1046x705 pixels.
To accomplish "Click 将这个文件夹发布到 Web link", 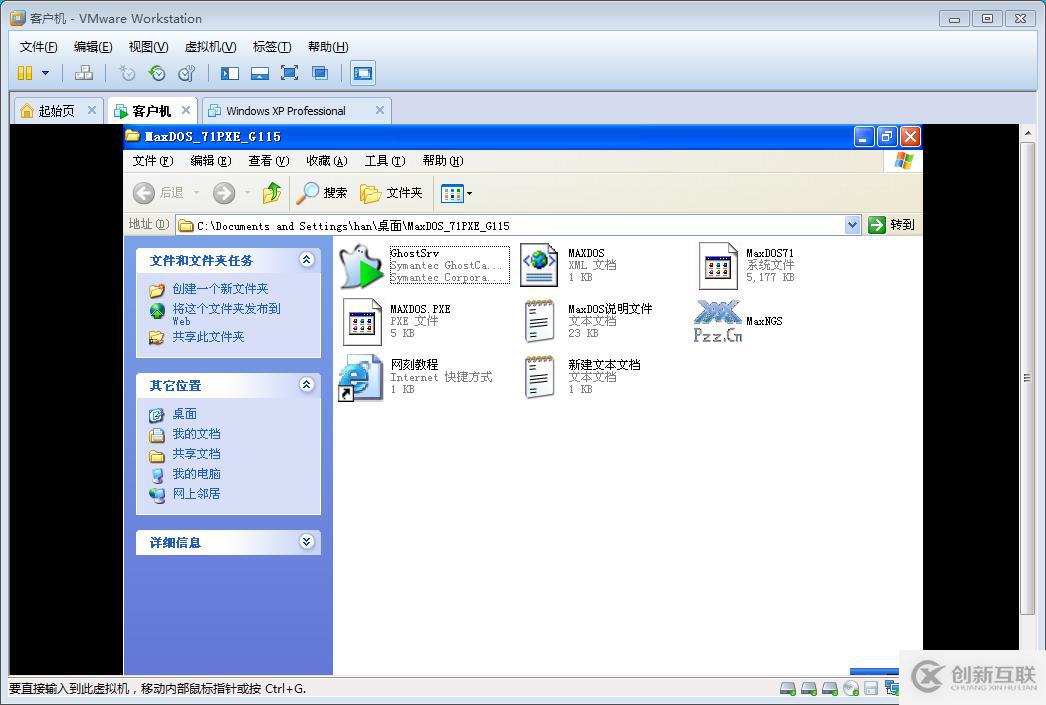I will click(226, 314).
